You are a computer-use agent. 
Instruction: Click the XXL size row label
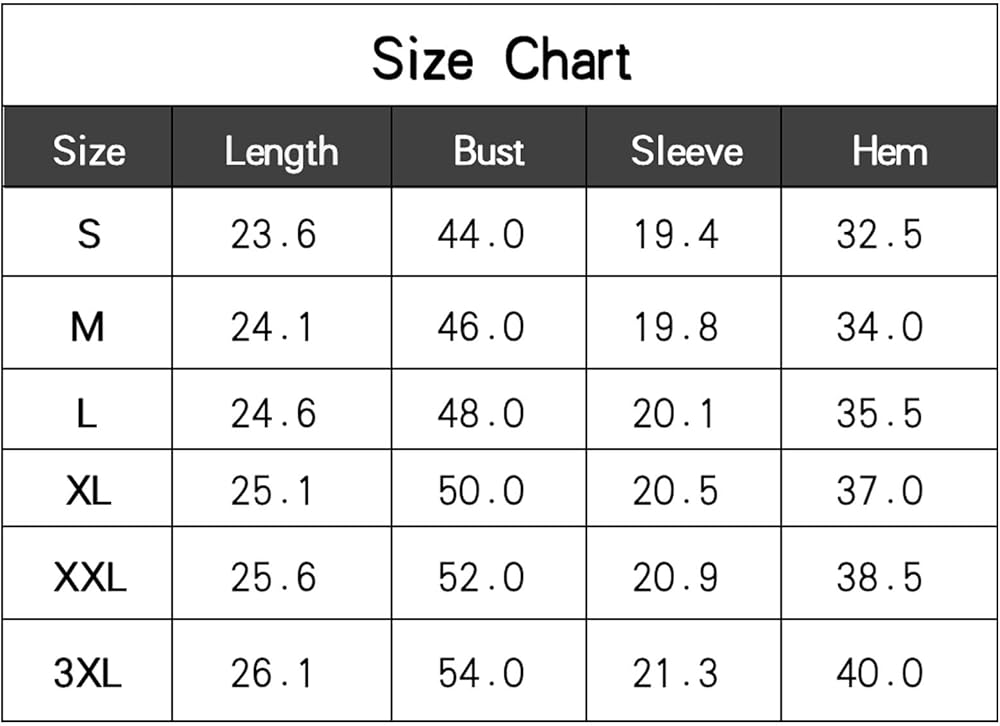coord(90,577)
